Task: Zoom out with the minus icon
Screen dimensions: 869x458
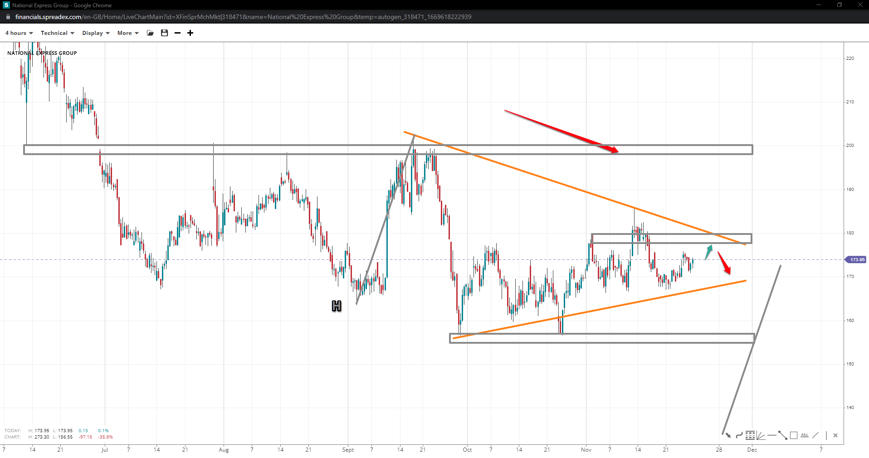Action: [177, 33]
